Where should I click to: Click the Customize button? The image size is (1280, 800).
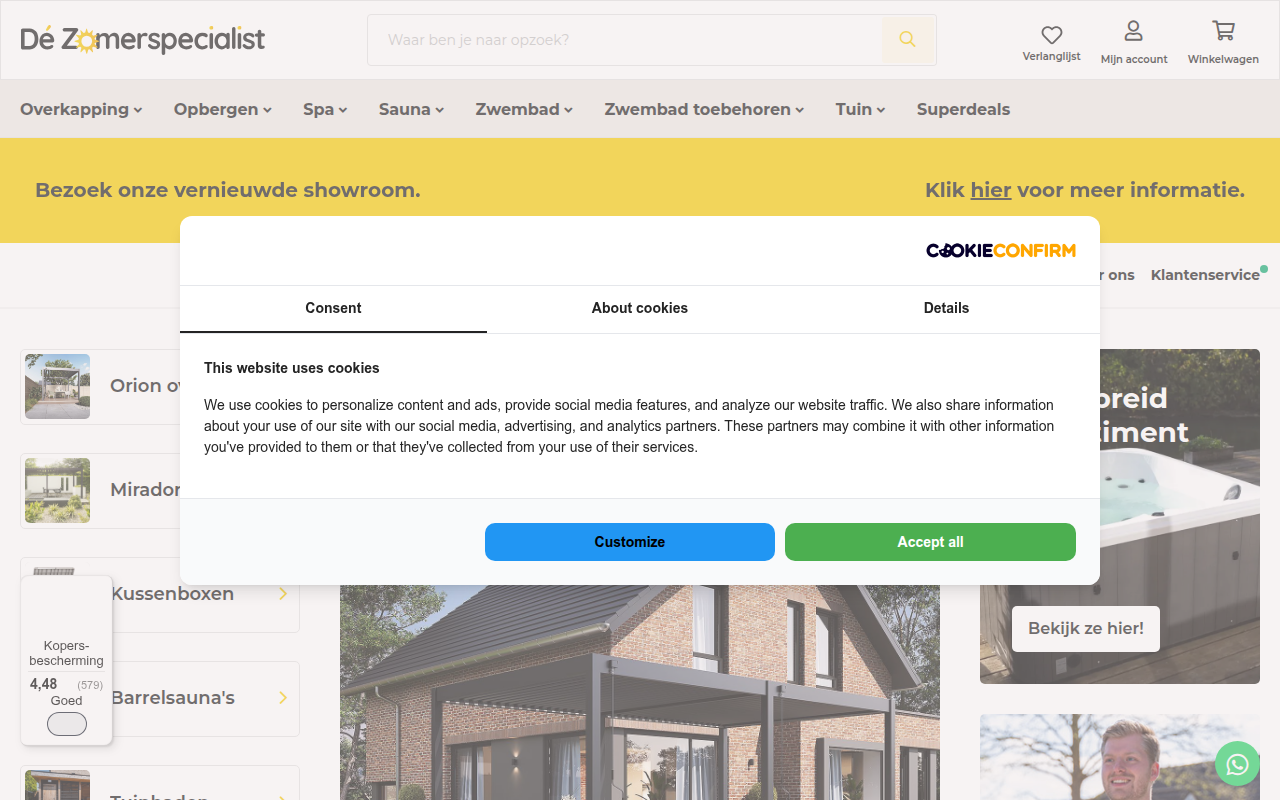[x=630, y=542]
